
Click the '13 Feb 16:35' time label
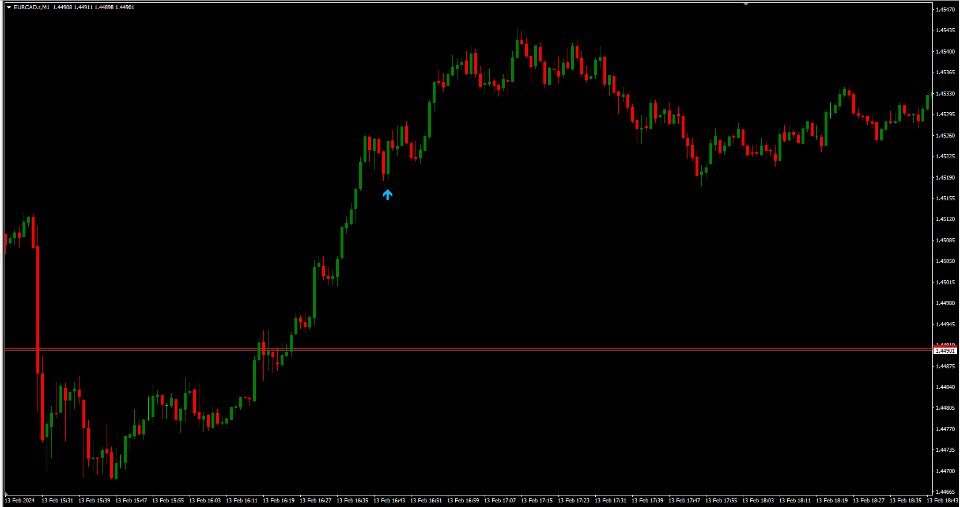[x=353, y=500]
